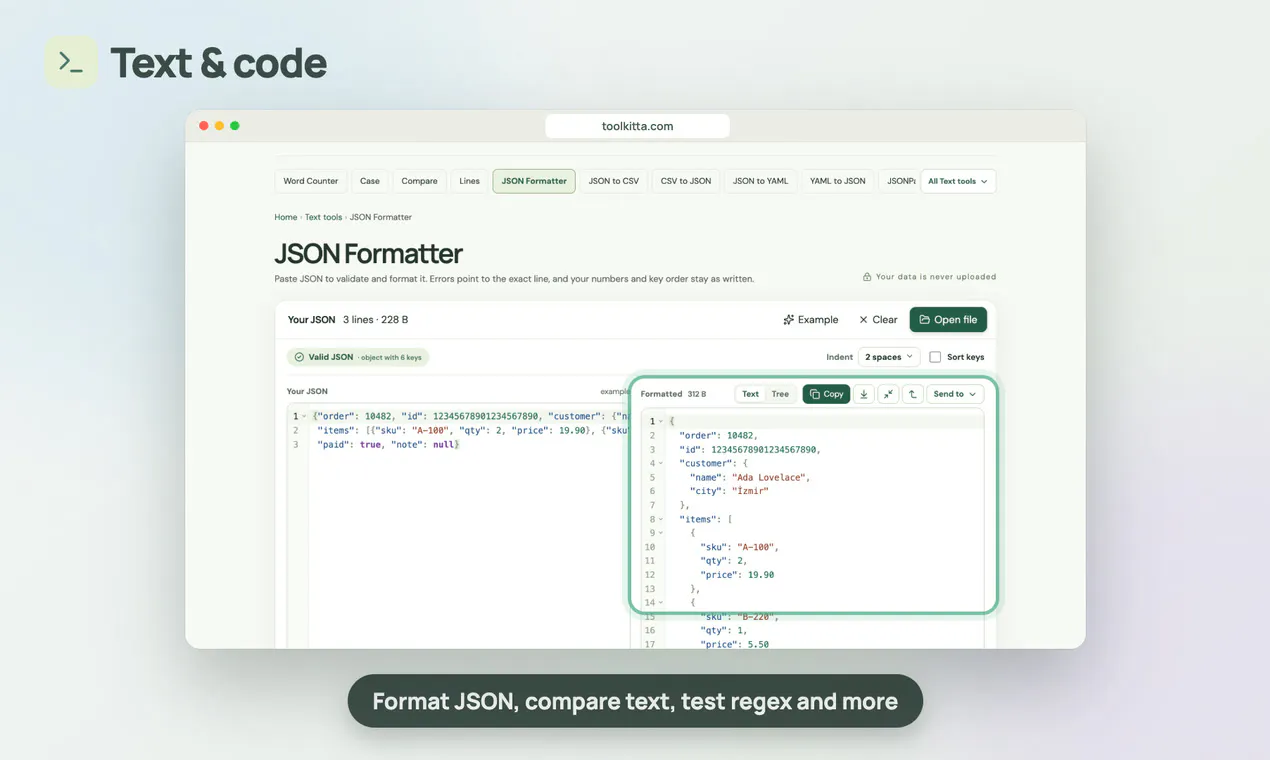Copy the formatted JSON
Image resolution: width=1270 pixels, height=760 pixels.
point(826,394)
